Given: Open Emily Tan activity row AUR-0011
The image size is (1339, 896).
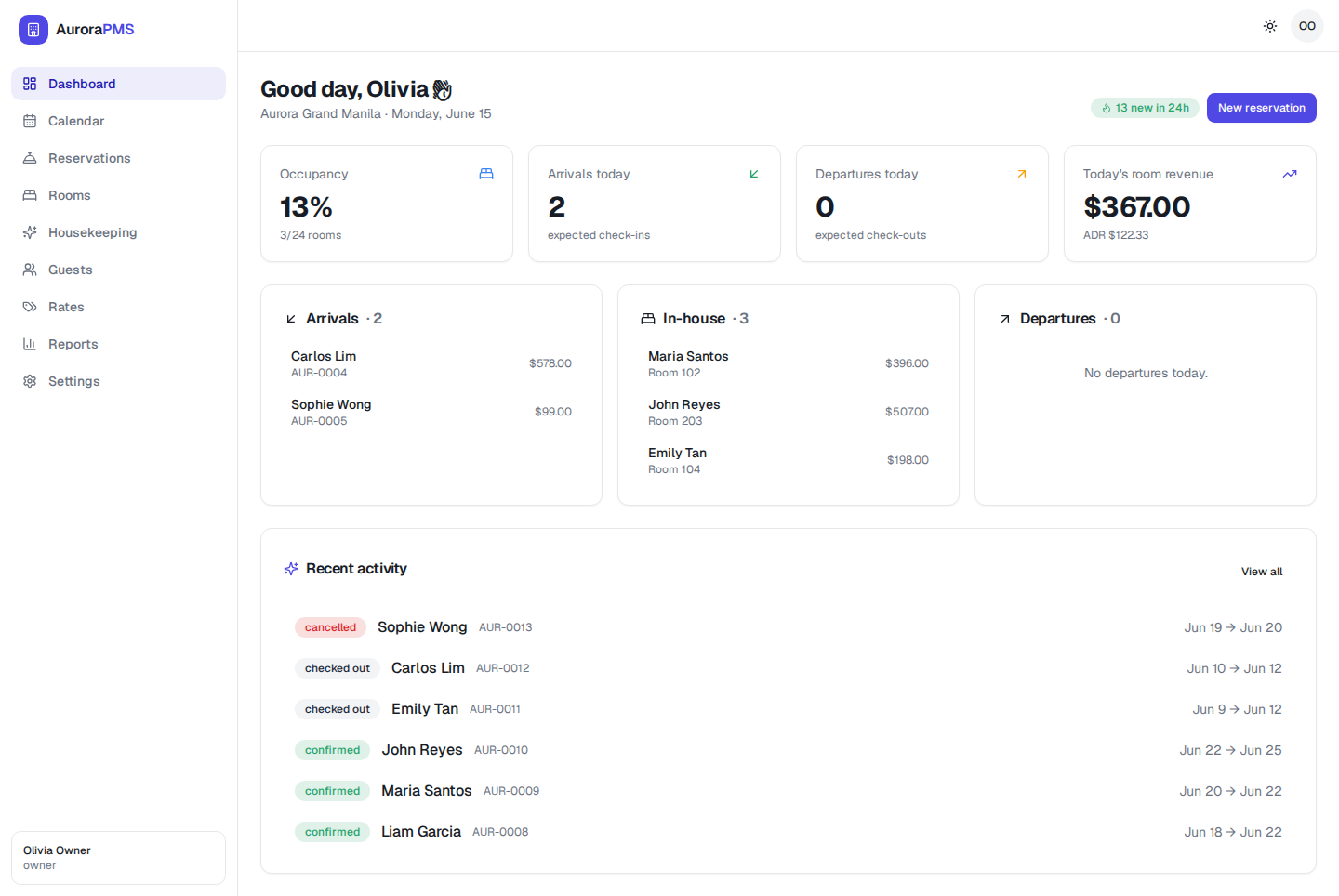Looking at the screenshot, I should click(x=789, y=709).
